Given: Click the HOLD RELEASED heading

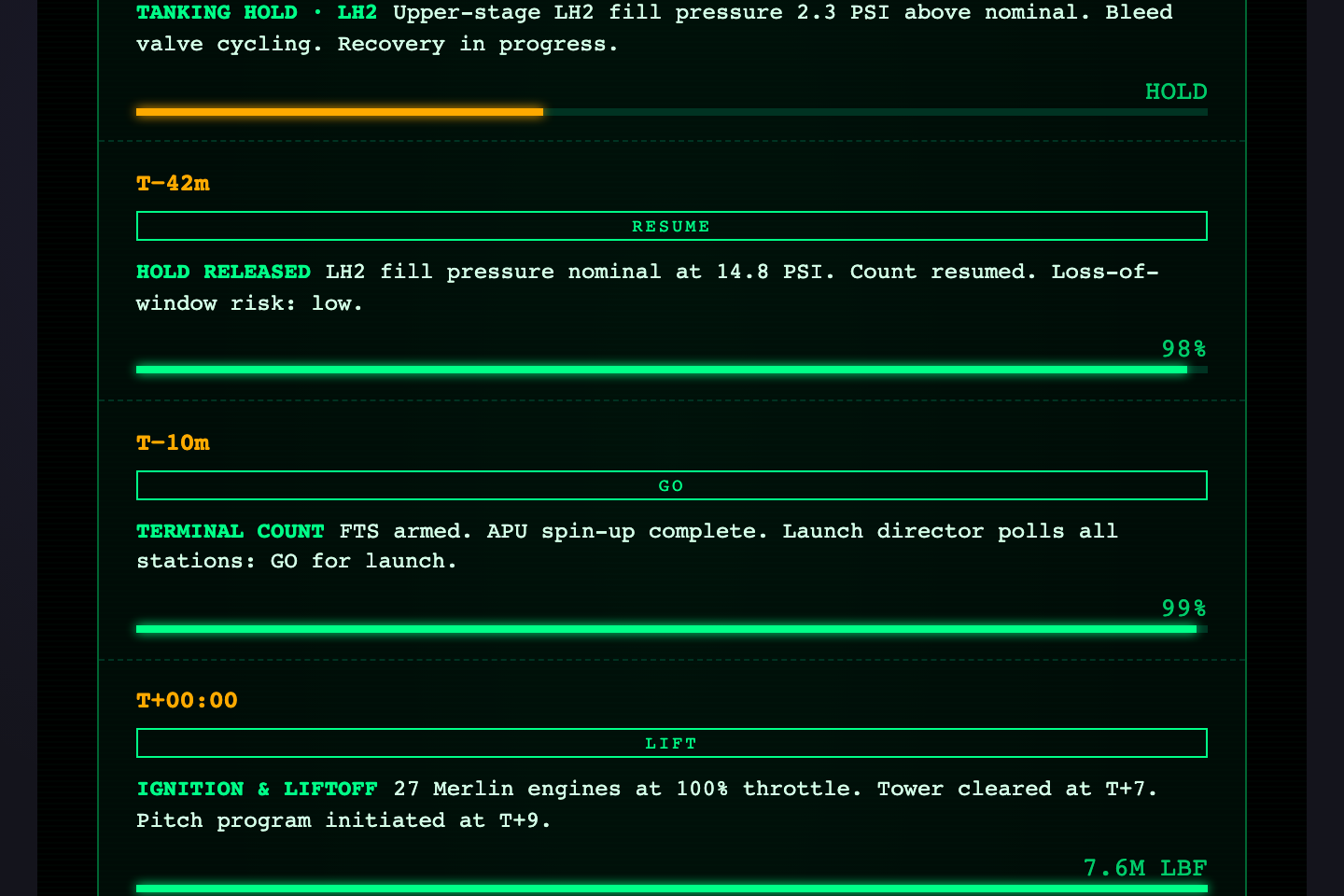Looking at the screenshot, I should click(223, 272).
